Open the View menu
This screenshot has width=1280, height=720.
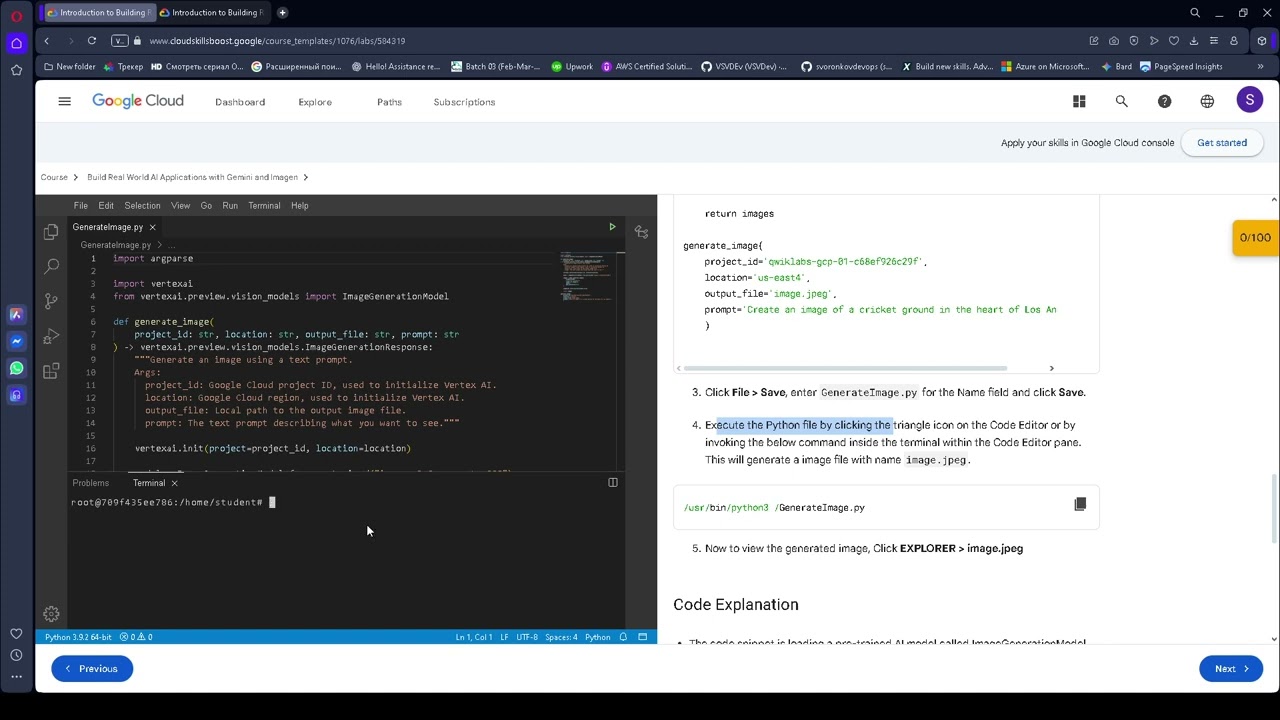[x=180, y=205]
